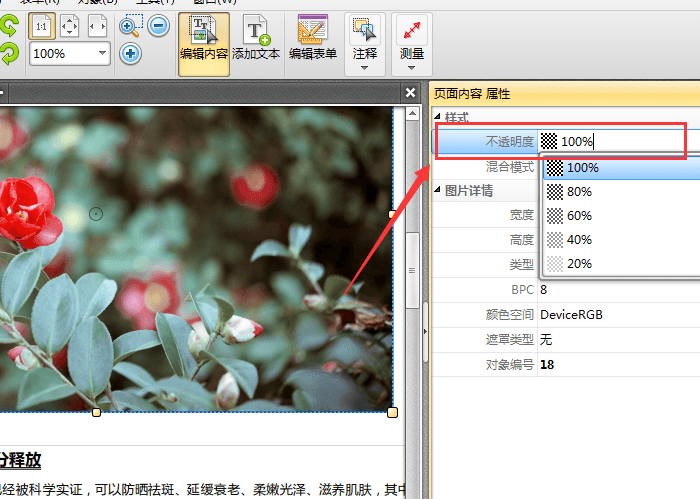Click the image's right-middle resize handle

point(392,215)
